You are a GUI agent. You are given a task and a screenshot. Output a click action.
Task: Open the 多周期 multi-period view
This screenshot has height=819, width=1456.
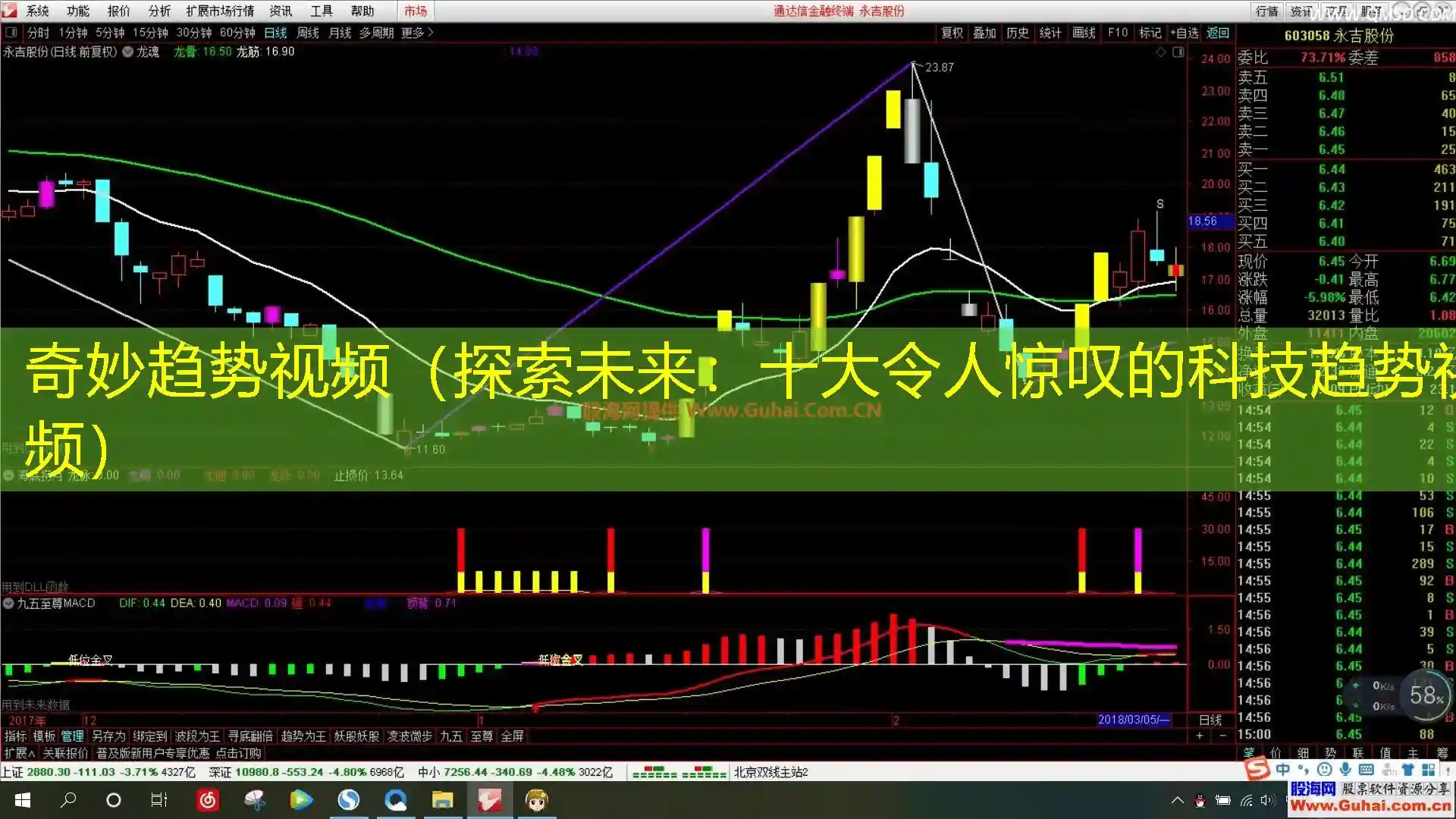click(x=376, y=33)
